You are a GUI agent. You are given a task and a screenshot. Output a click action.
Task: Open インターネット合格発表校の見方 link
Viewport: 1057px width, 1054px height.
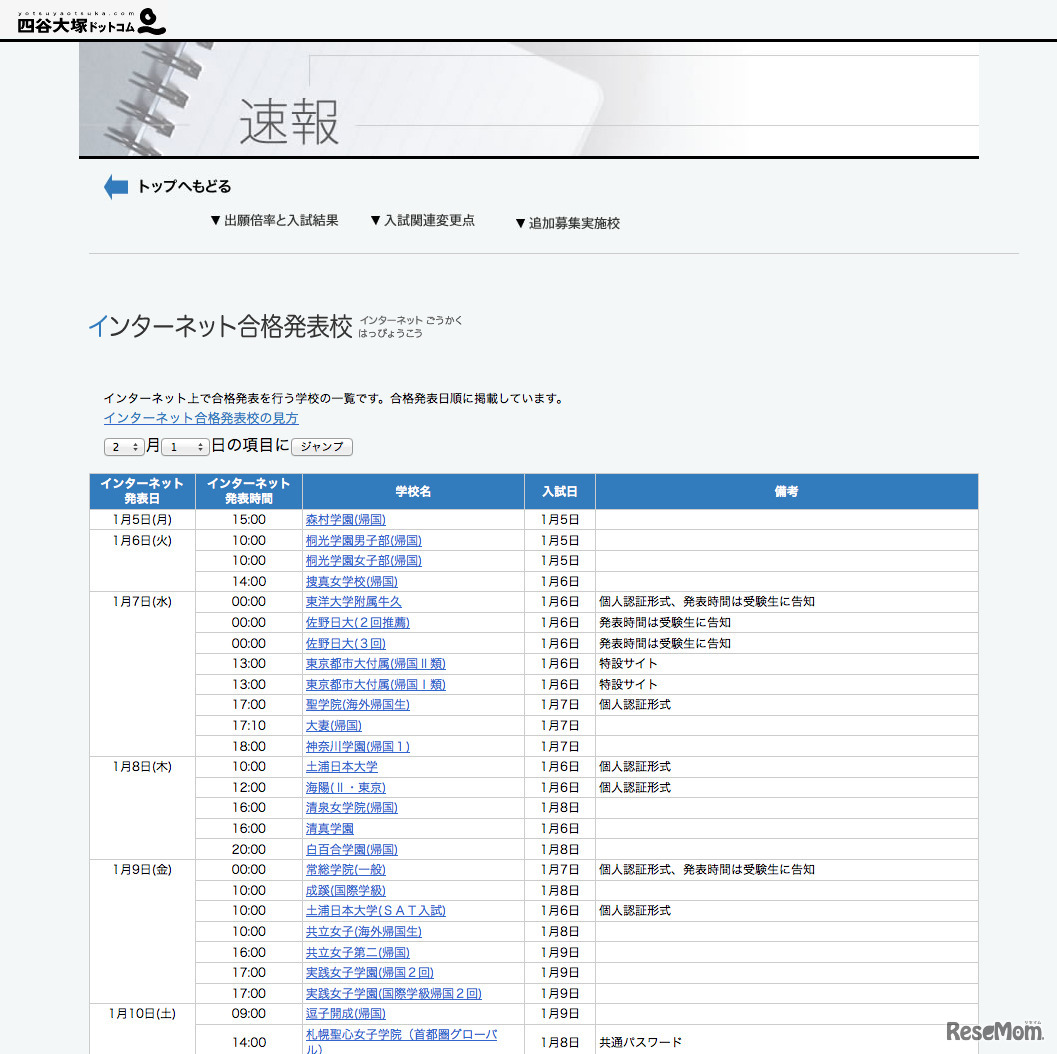(200, 419)
